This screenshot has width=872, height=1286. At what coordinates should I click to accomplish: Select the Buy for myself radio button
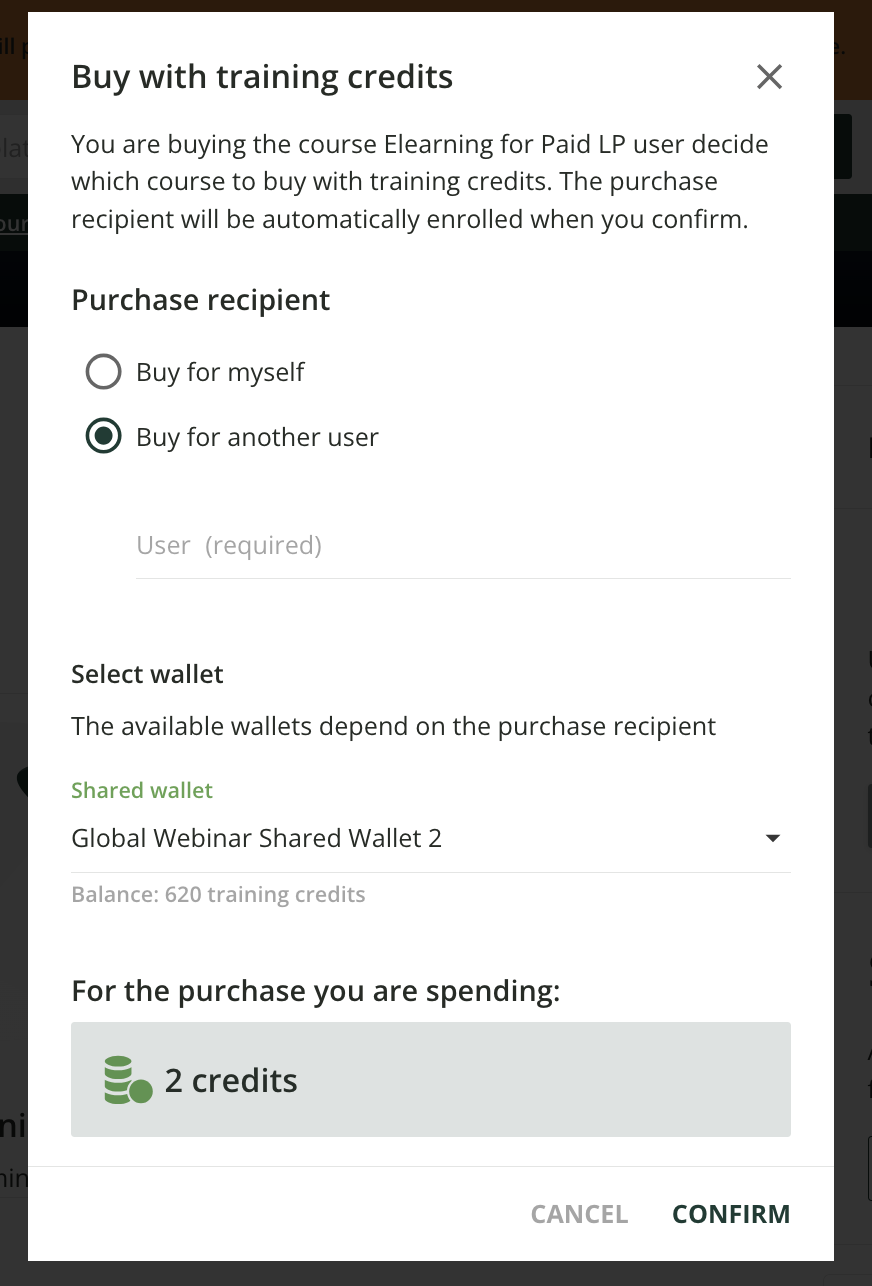104,372
